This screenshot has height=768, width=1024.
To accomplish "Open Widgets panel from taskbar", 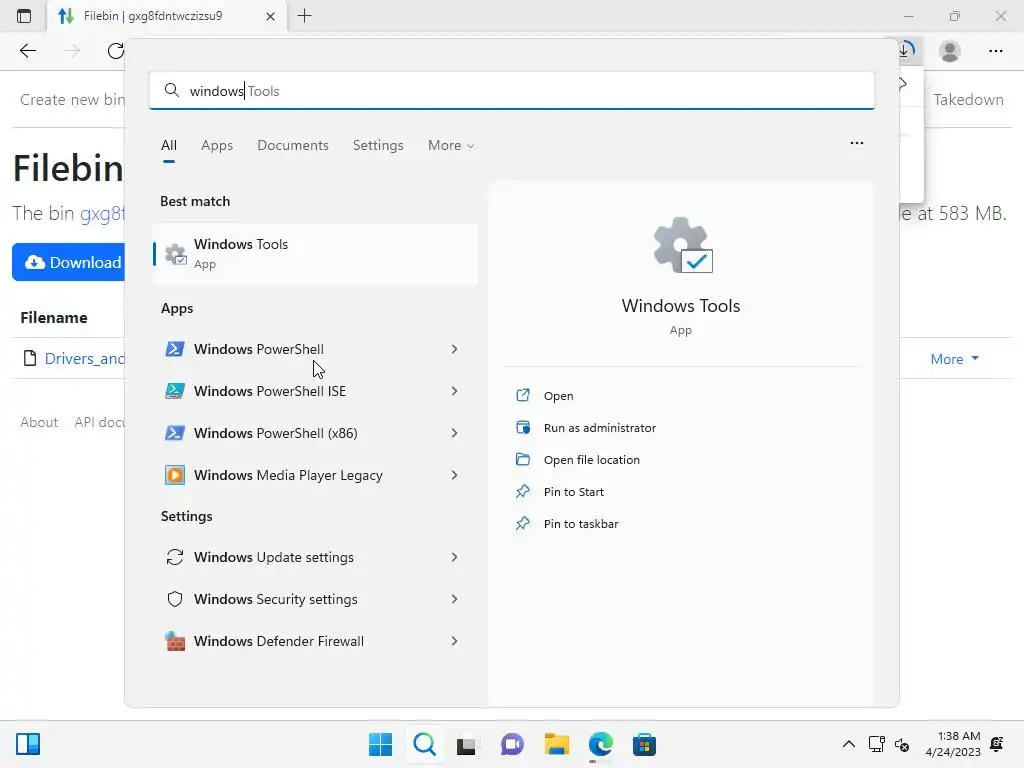I will coord(28,744).
